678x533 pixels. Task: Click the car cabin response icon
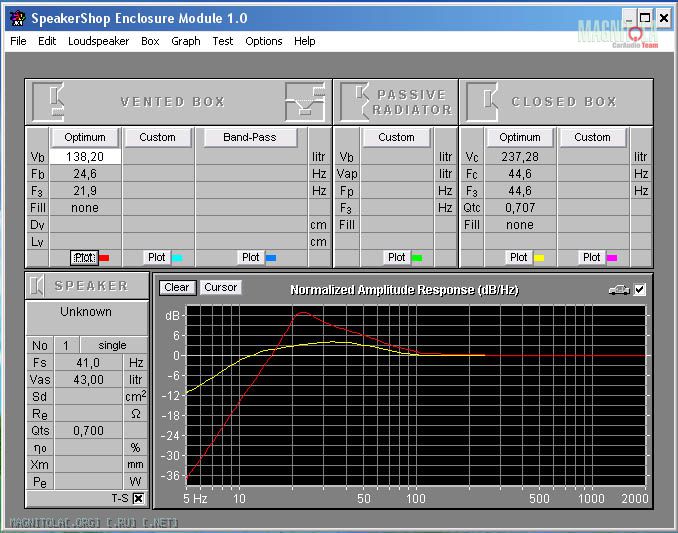point(619,290)
